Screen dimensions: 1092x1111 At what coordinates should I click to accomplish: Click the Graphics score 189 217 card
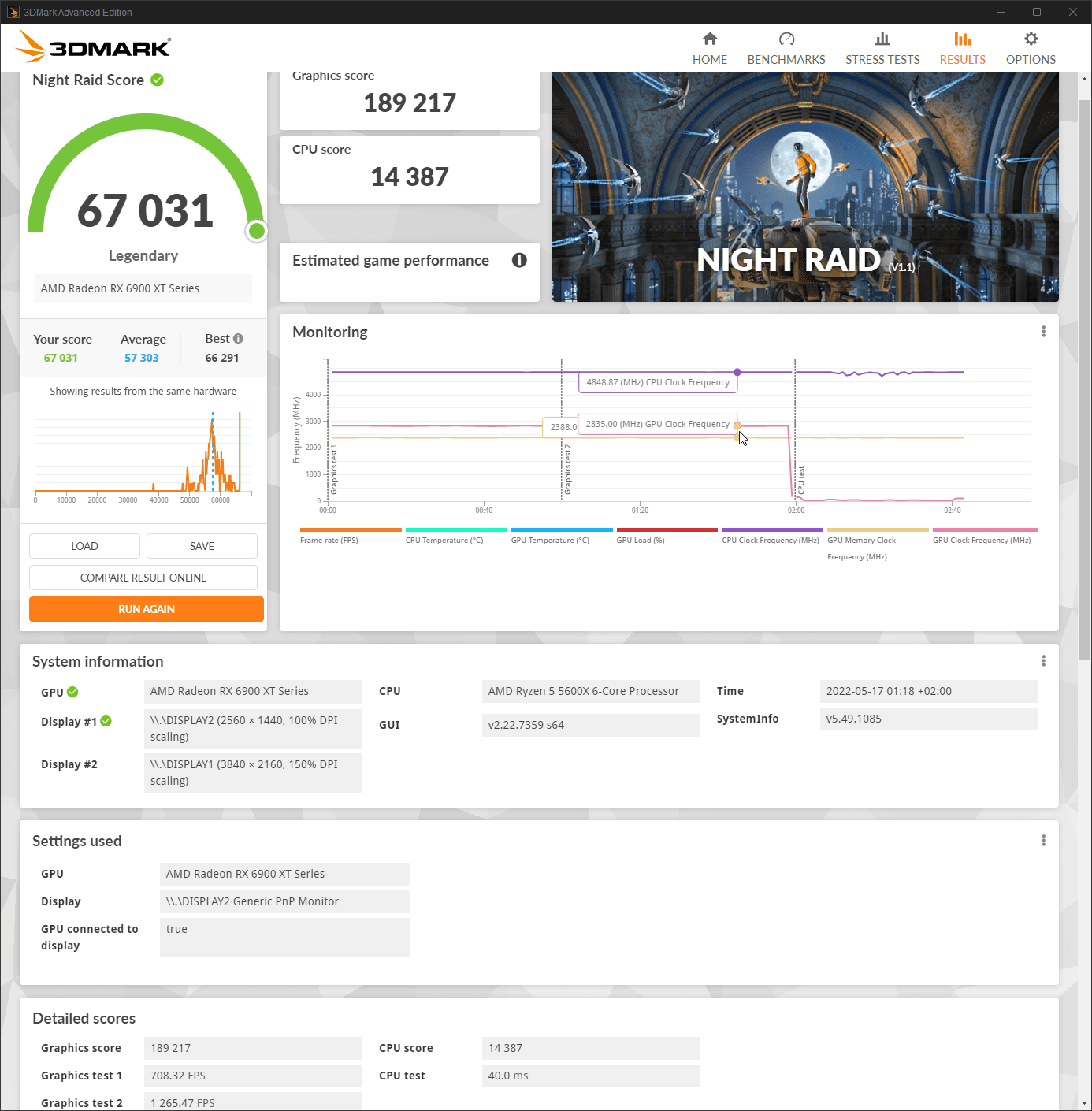click(x=410, y=100)
